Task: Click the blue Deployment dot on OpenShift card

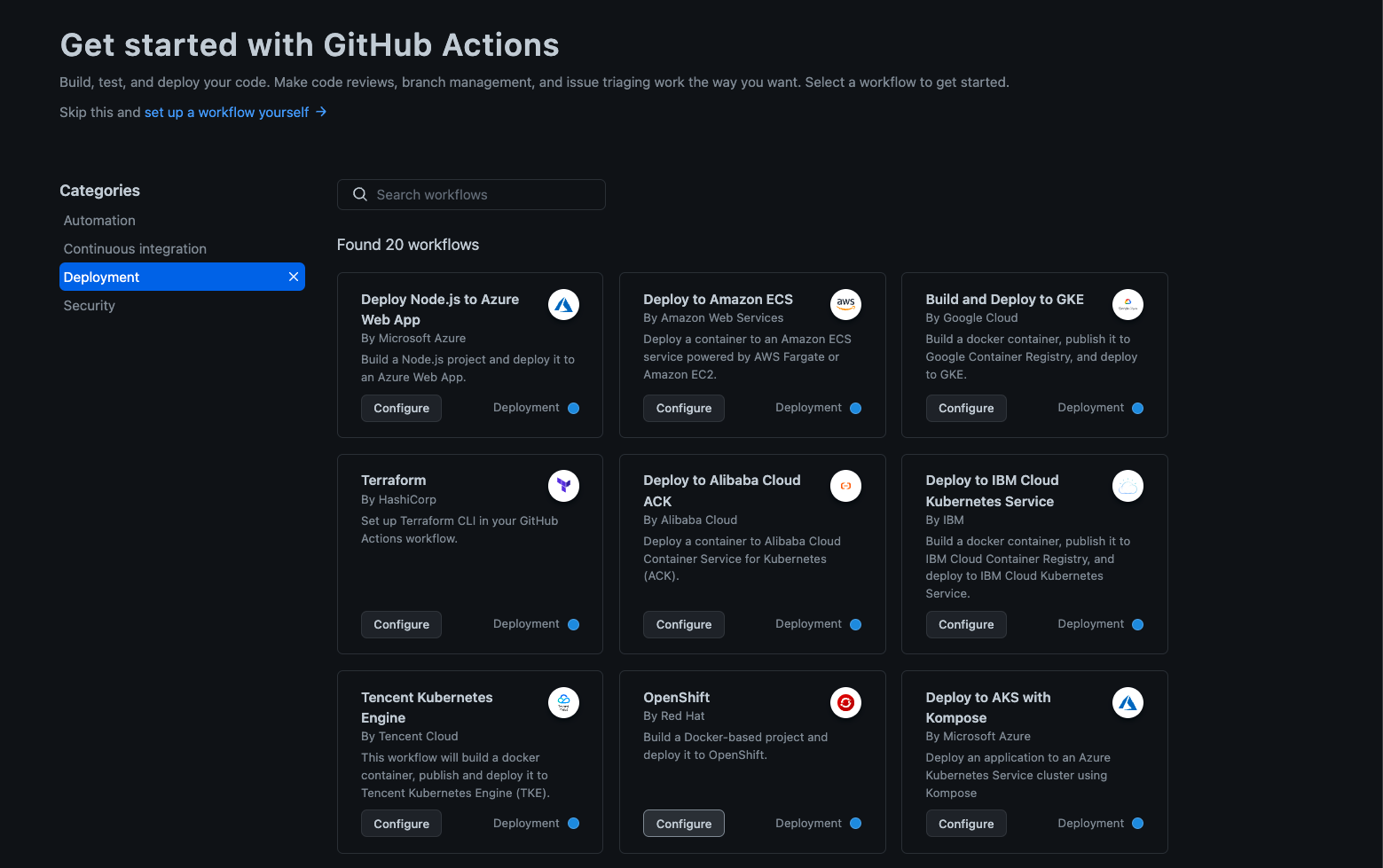Action: point(855,824)
